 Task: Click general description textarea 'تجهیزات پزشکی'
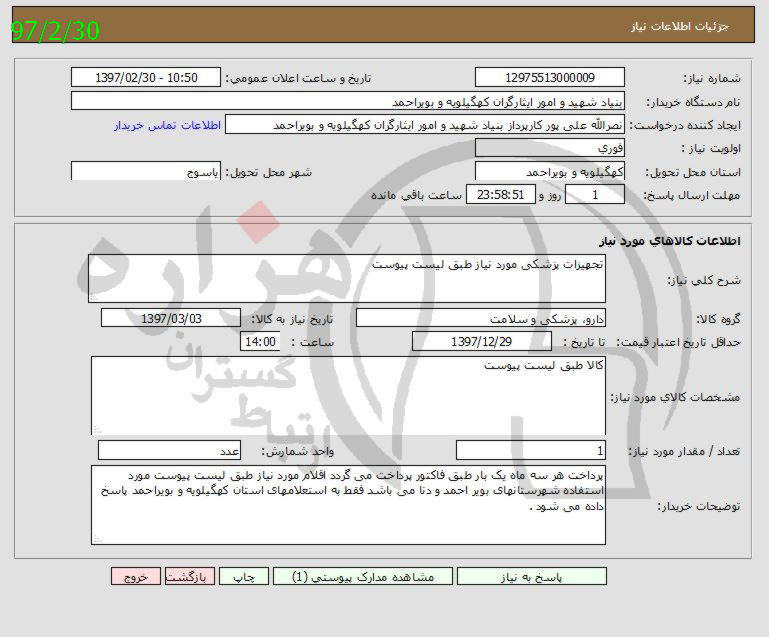point(347,278)
